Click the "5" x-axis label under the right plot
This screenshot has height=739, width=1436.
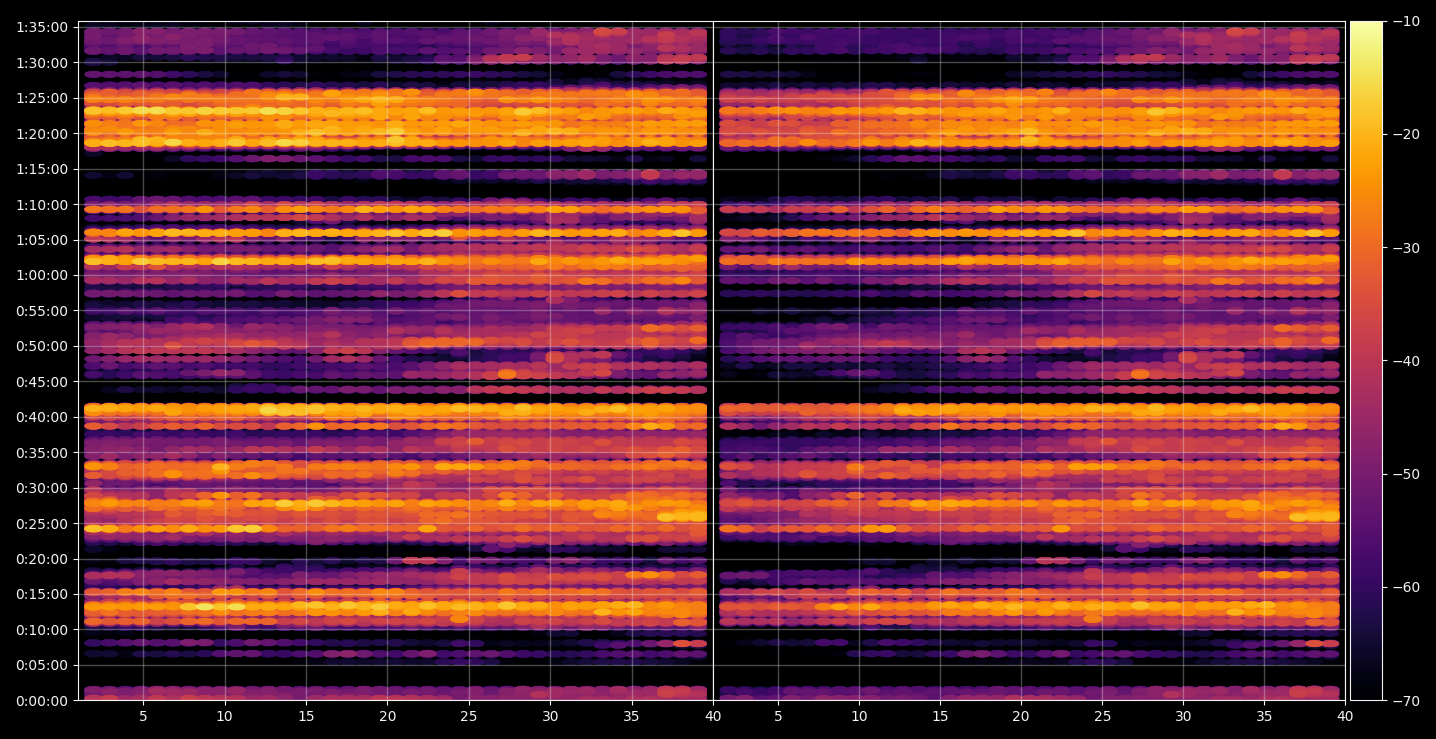click(777, 717)
